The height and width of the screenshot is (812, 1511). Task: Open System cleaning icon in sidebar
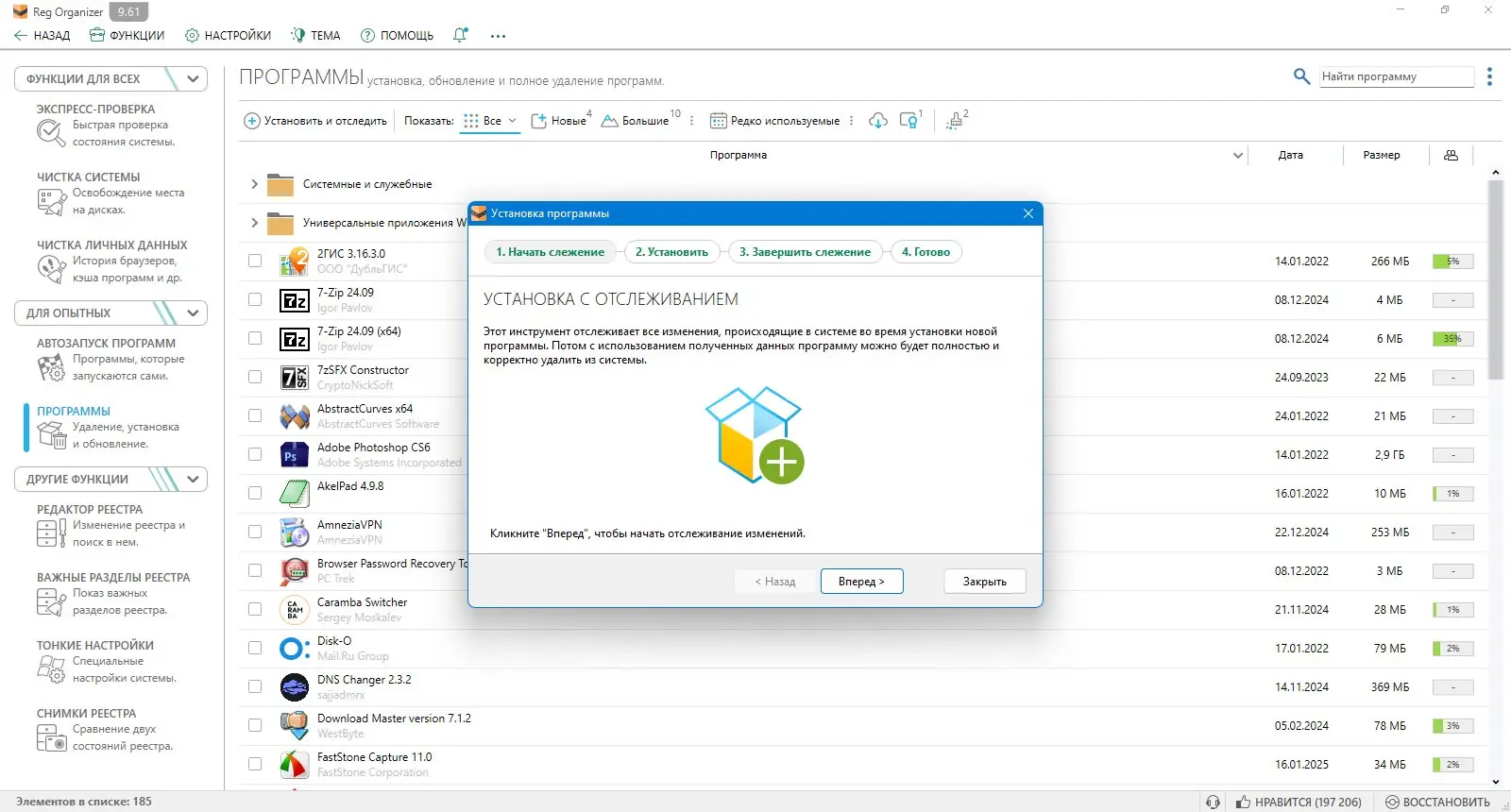[x=51, y=201]
